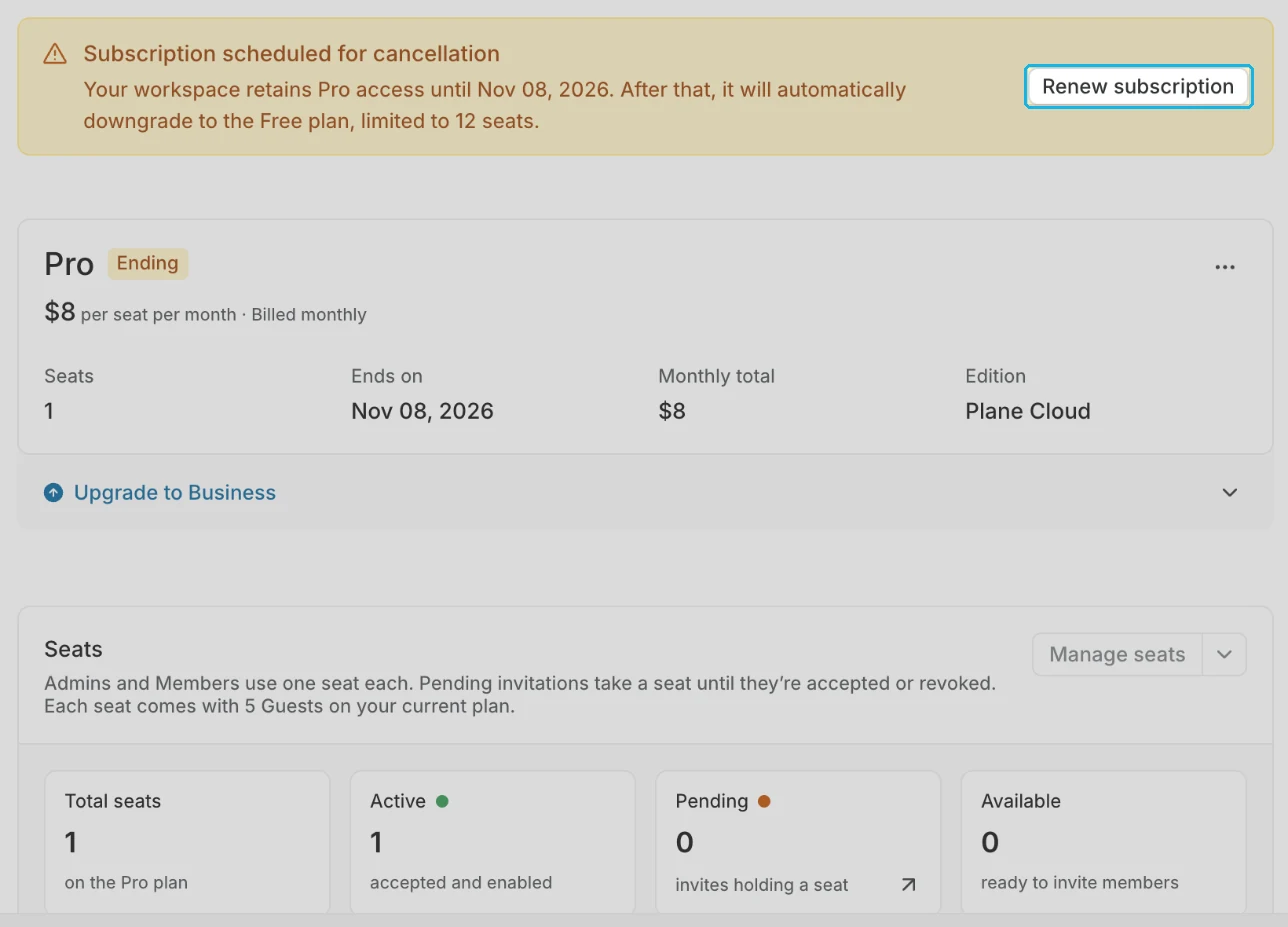Click the "Billed monthly" text
This screenshot has width=1288, height=927.
[x=309, y=315]
